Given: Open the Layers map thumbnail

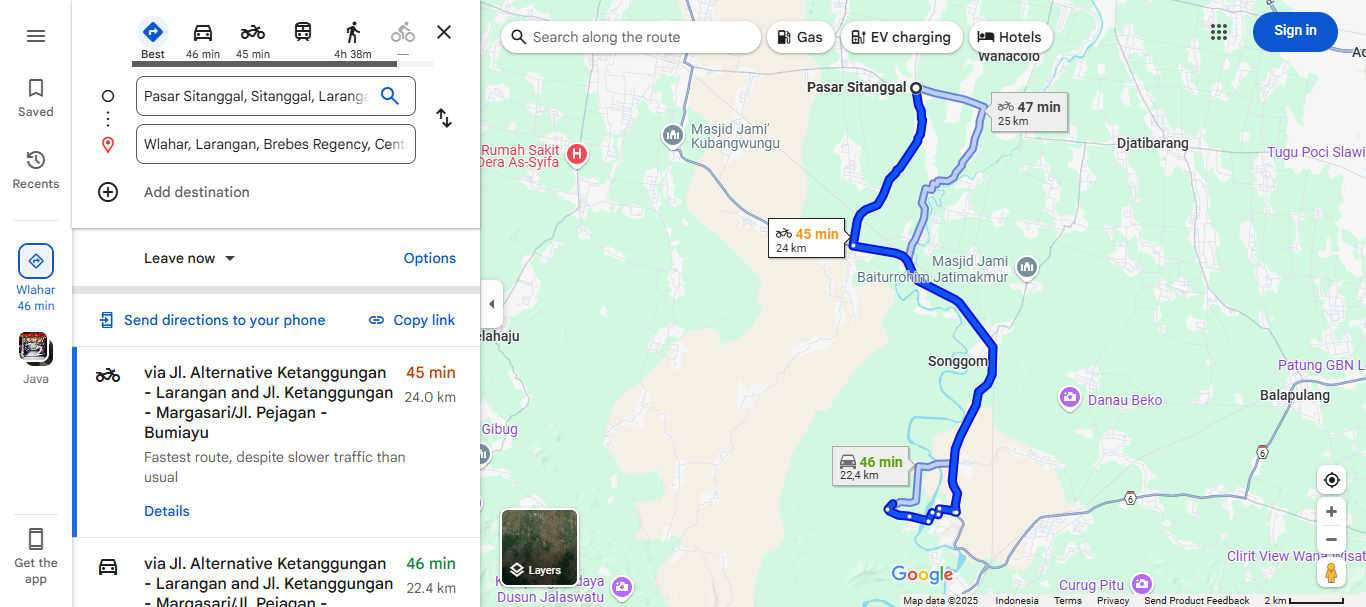Looking at the screenshot, I should 539,547.
